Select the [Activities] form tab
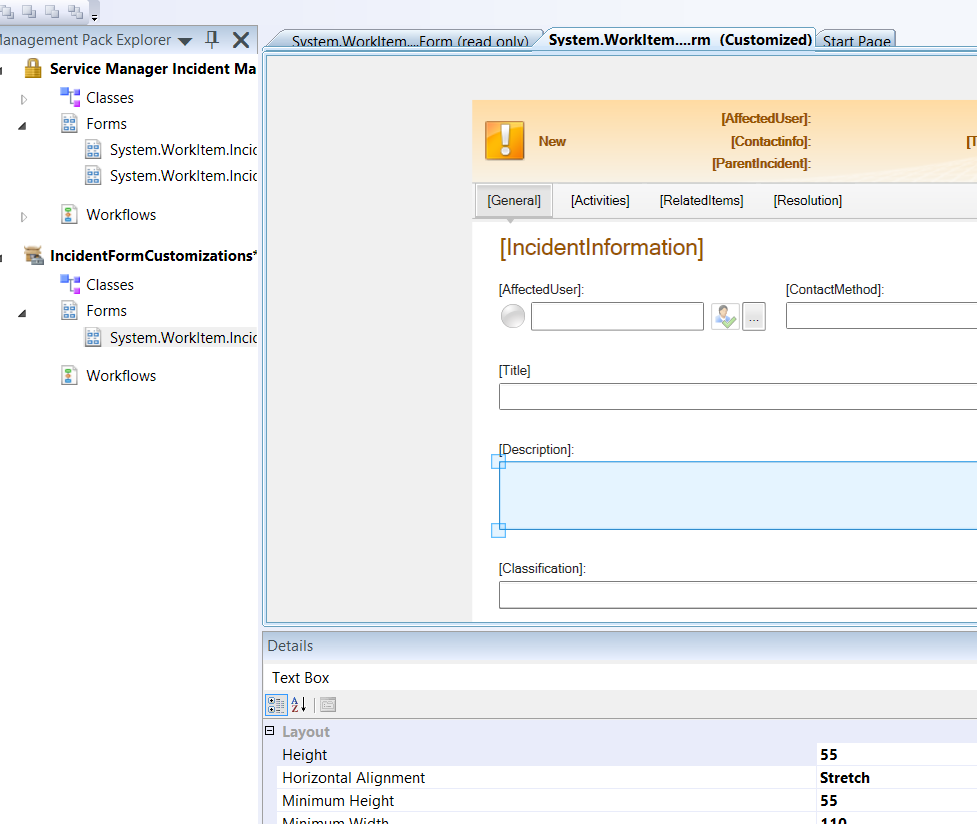Image resolution: width=977 pixels, height=824 pixels. pyautogui.click(x=600, y=200)
